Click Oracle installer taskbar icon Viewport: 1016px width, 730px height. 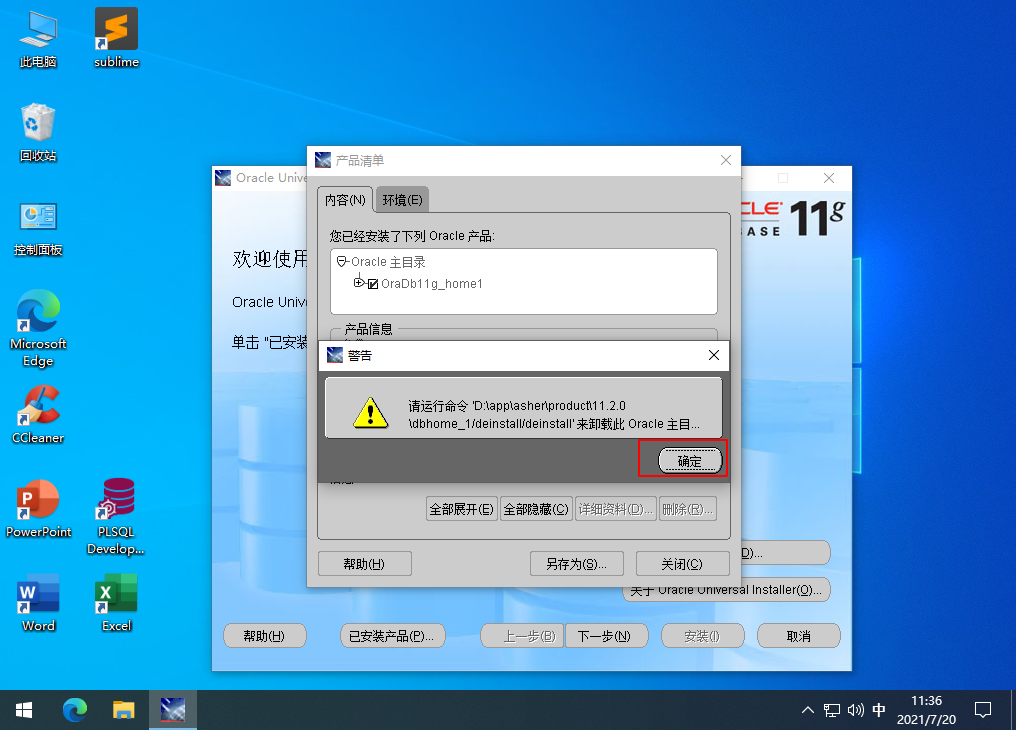click(173, 711)
